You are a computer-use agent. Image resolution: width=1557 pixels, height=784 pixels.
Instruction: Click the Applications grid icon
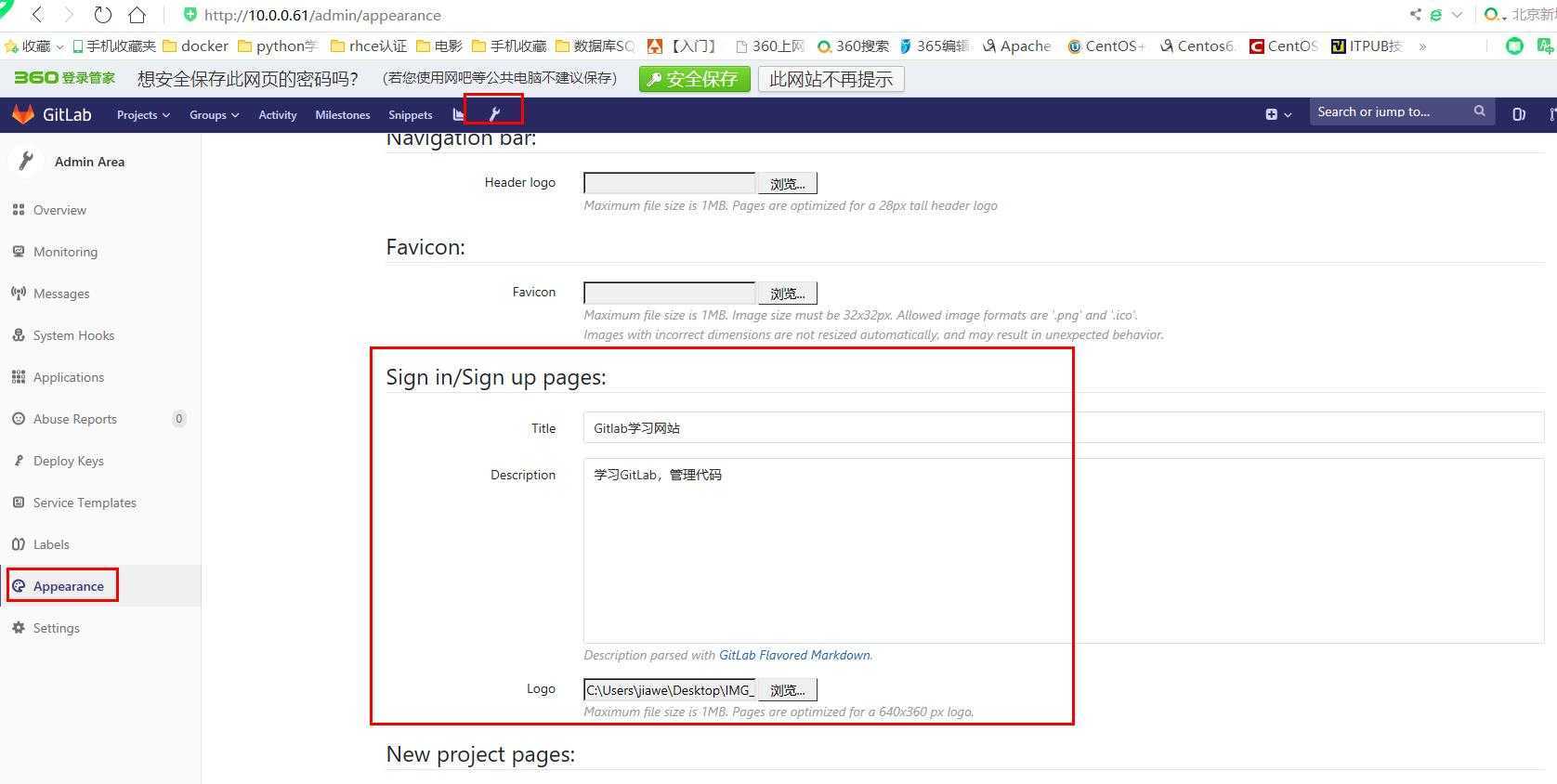tap(19, 377)
